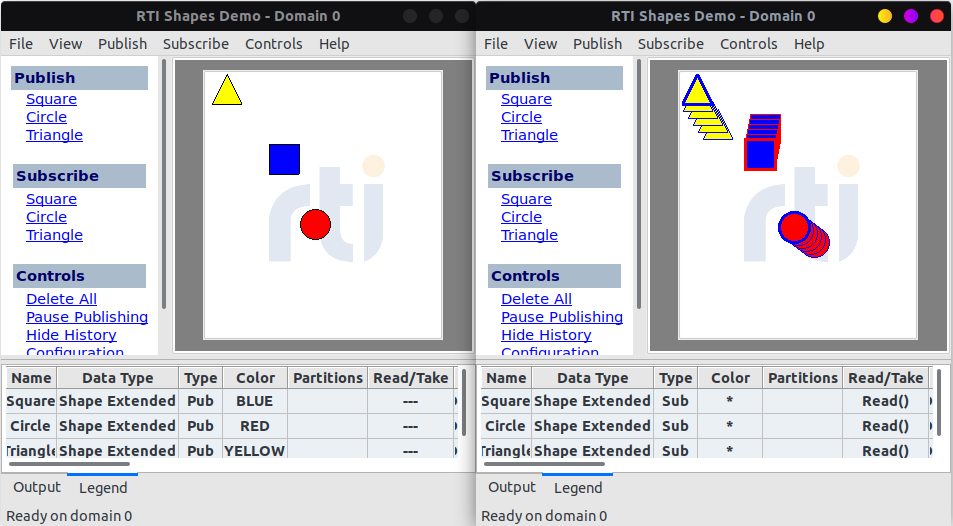
Task: Click Publish Circle link in right window
Action: tap(521, 117)
